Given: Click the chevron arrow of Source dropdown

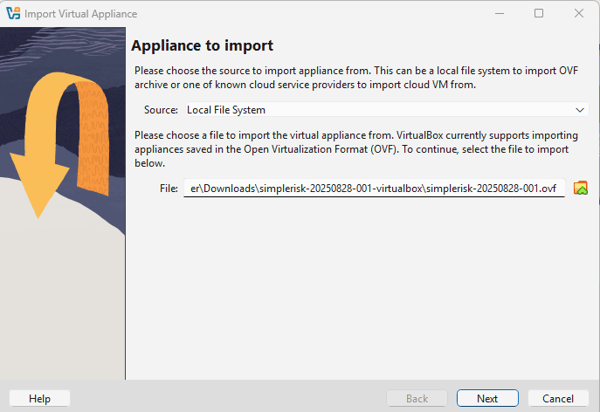Looking at the screenshot, I should [x=580, y=110].
